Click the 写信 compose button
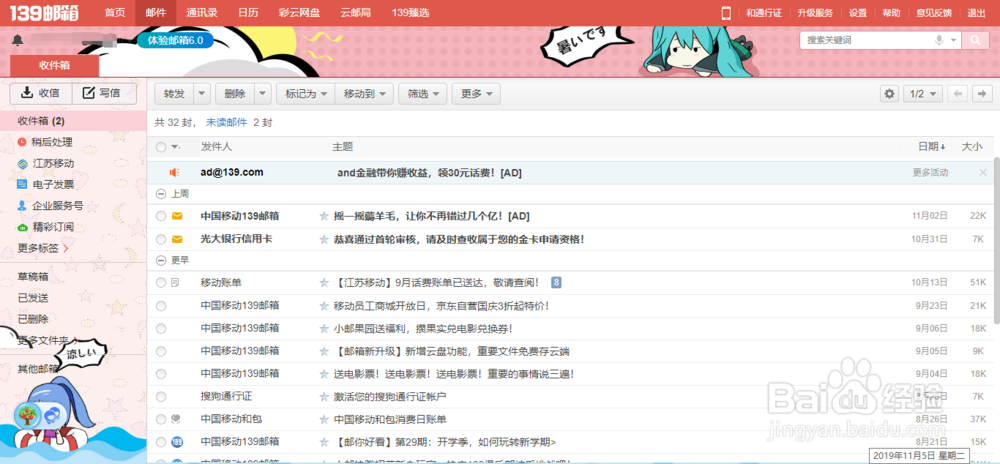The height and width of the screenshot is (464, 1000). click(105, 93)
